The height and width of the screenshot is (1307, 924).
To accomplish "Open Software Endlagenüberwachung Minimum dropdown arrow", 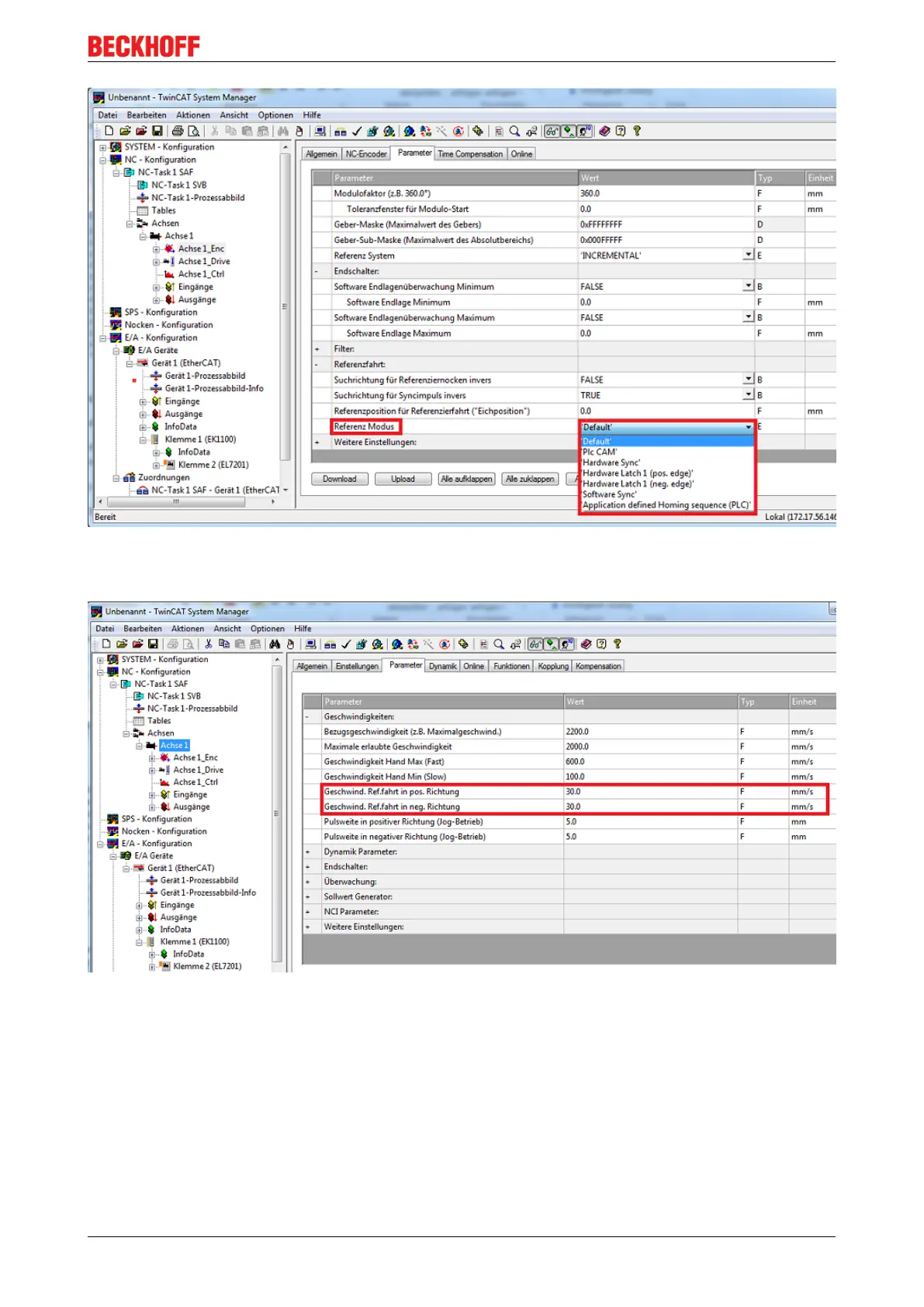I will point(748,286).
